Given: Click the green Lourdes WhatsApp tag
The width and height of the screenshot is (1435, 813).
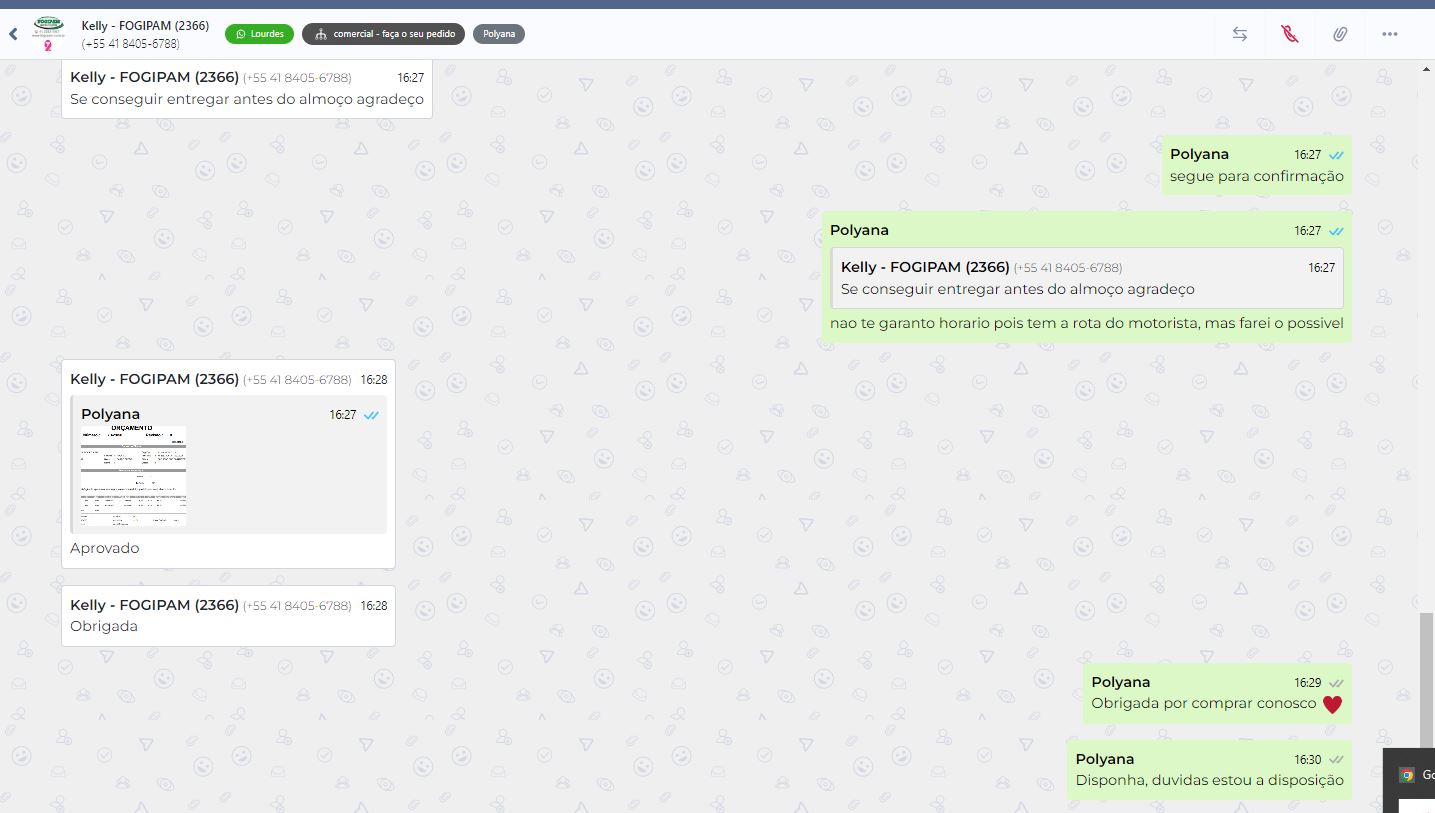Looking at the screenshot, I should coord(259,34).
